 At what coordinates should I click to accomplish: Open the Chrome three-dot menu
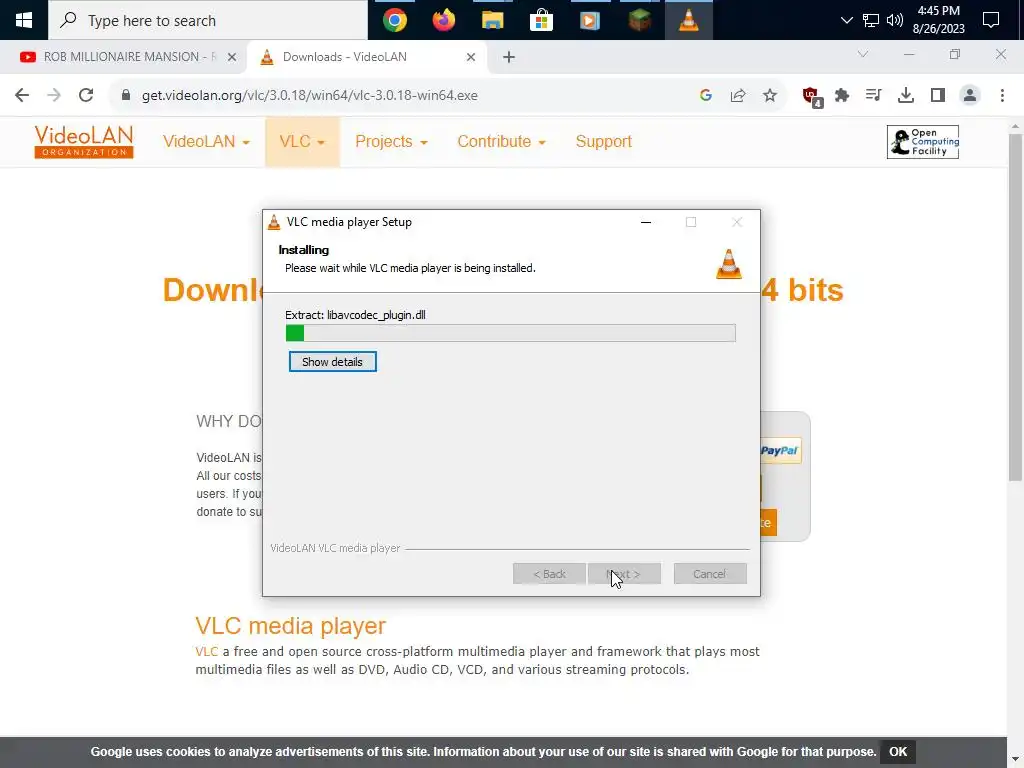click(x=1002, y=95)
